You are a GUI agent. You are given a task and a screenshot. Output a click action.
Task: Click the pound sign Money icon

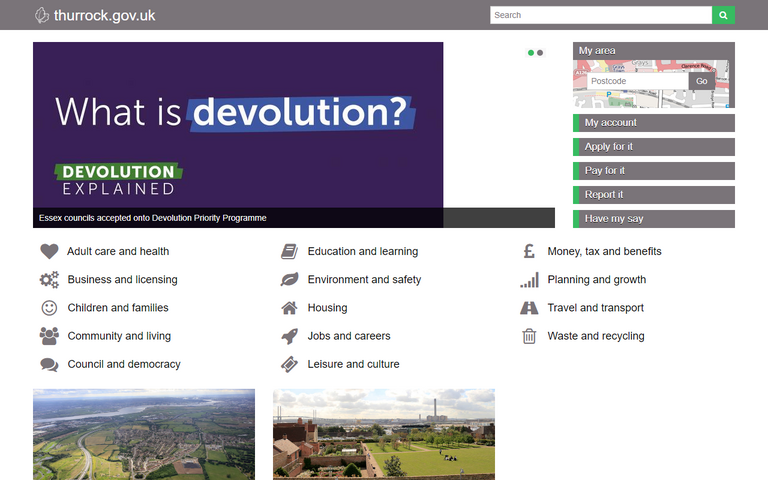coord(529,252)
